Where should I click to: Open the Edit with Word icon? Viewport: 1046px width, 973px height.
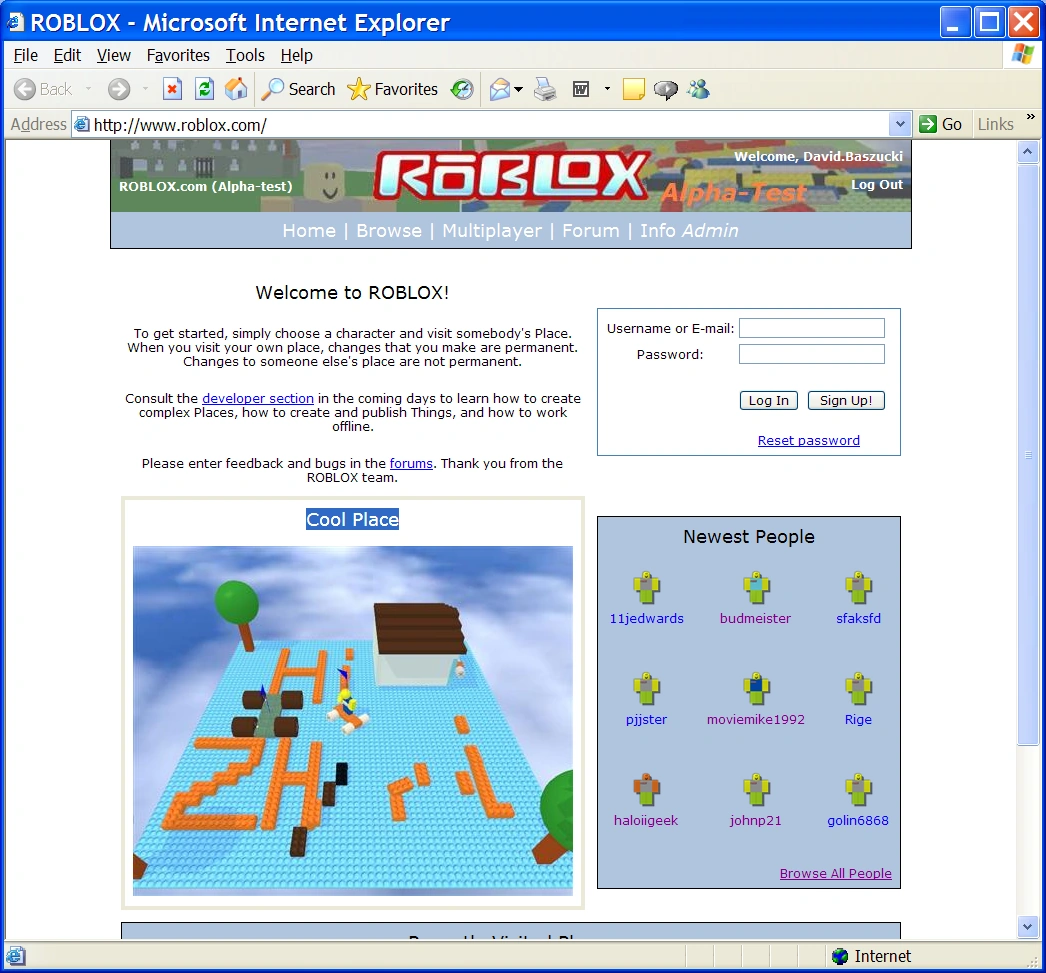click(x=580, y=89)
